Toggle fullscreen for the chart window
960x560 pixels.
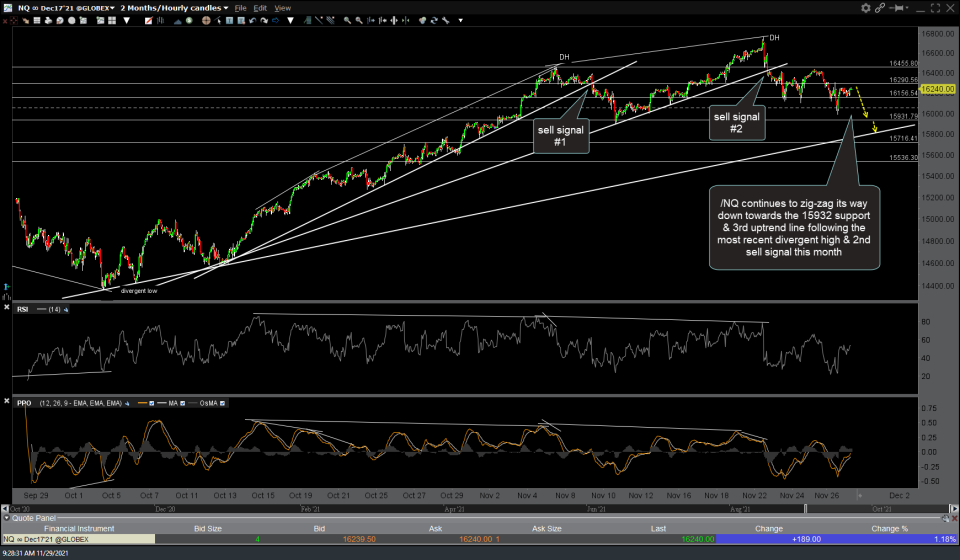(935, 8)
